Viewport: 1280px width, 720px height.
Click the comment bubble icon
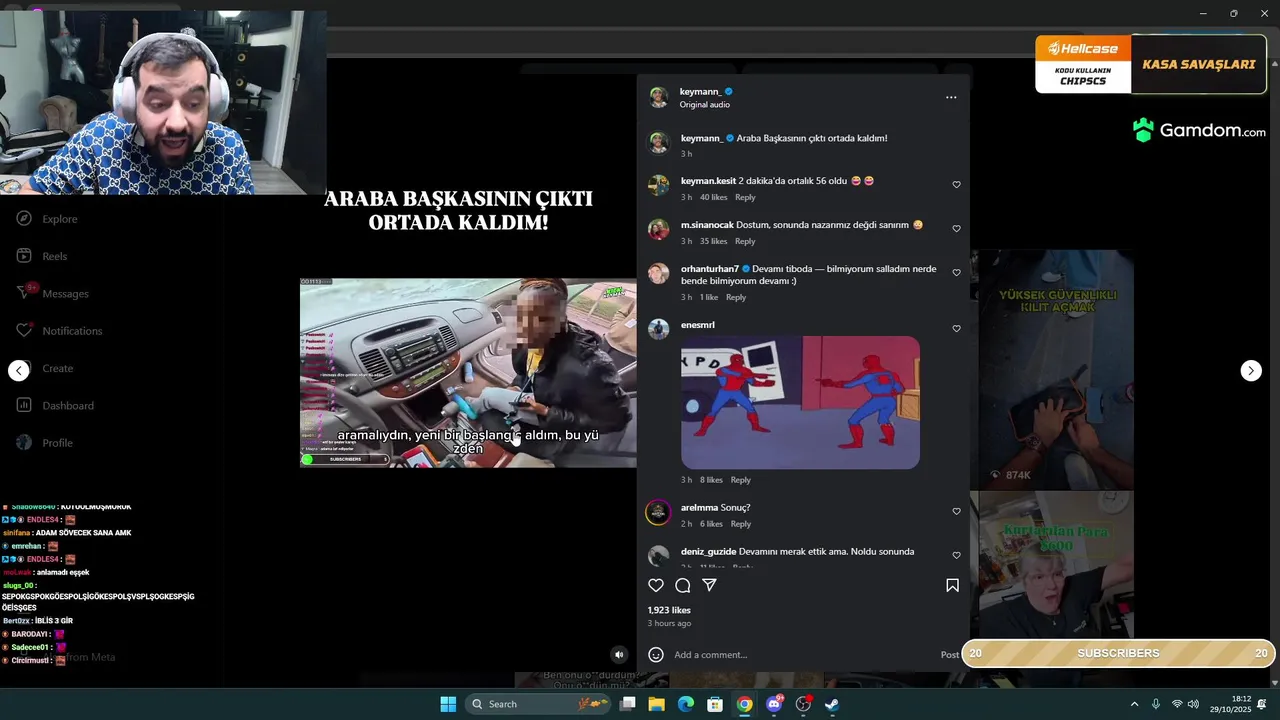(683, 585)
